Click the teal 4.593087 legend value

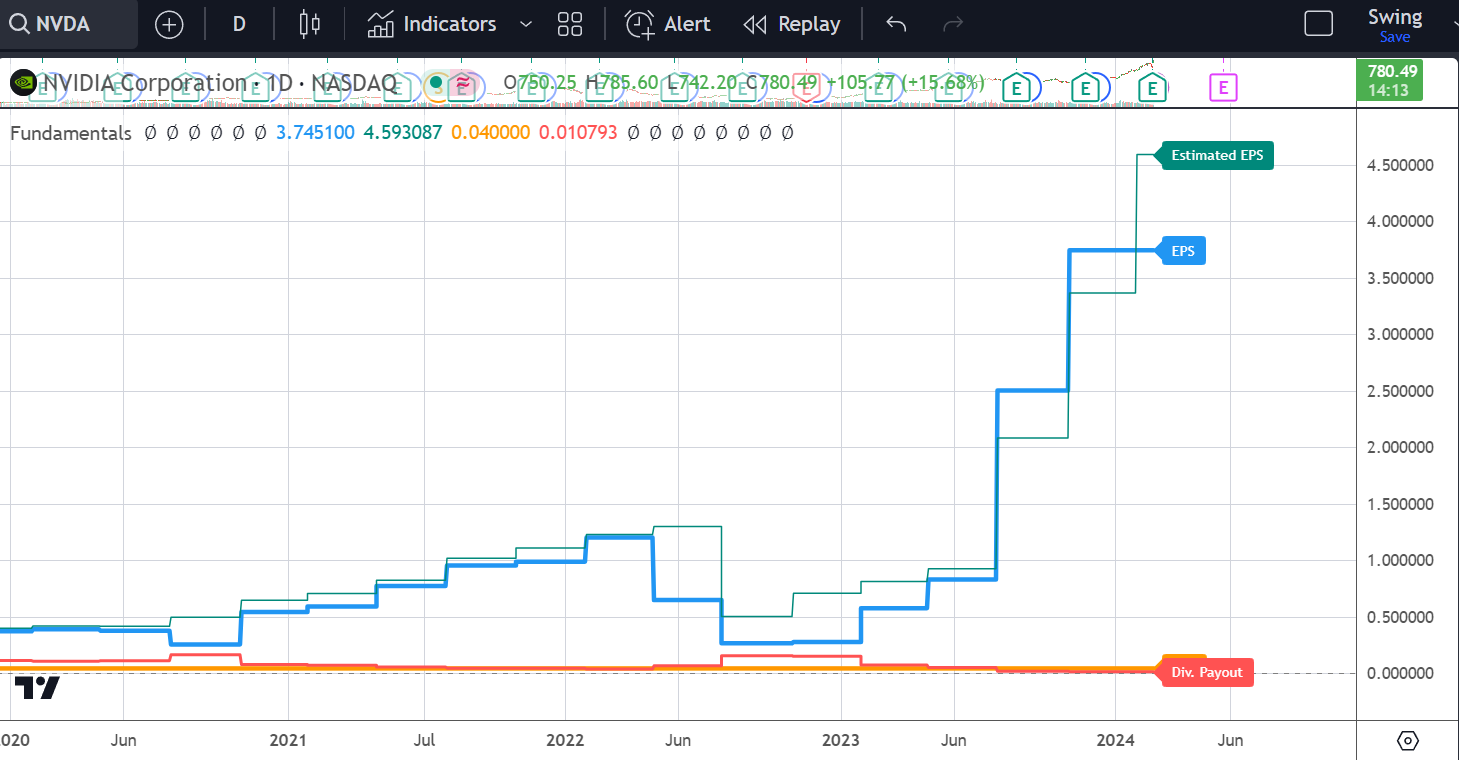(402, 132)
